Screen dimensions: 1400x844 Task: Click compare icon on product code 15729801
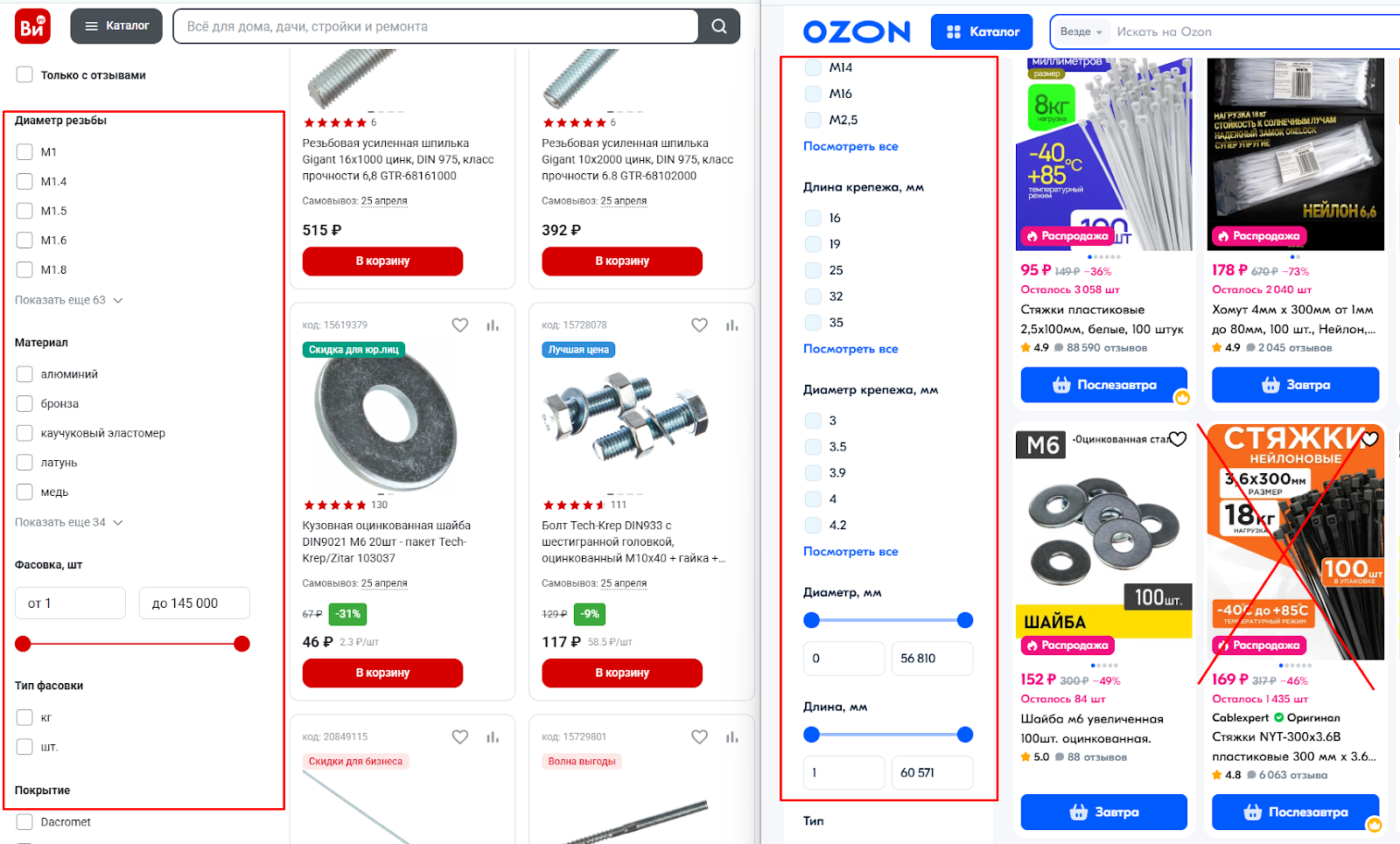732,737
